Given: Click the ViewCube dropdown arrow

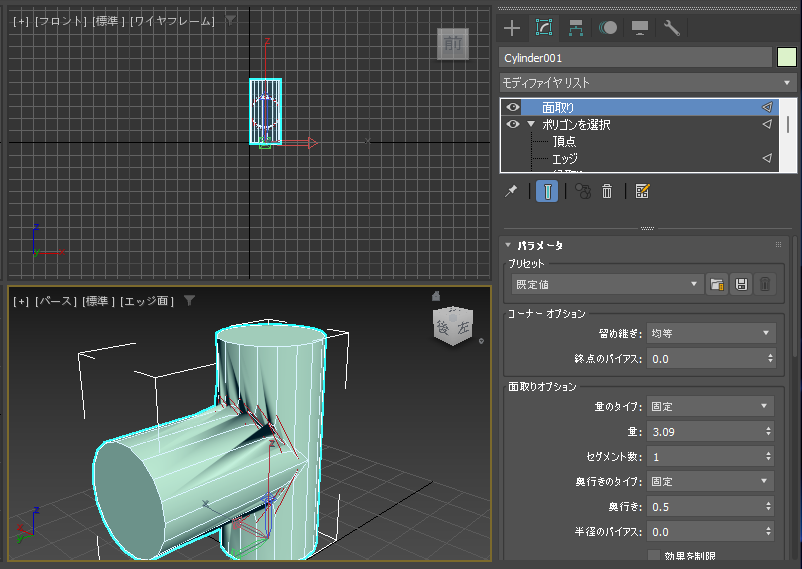Looking at the screenshot, I should [x=481, y=341].
